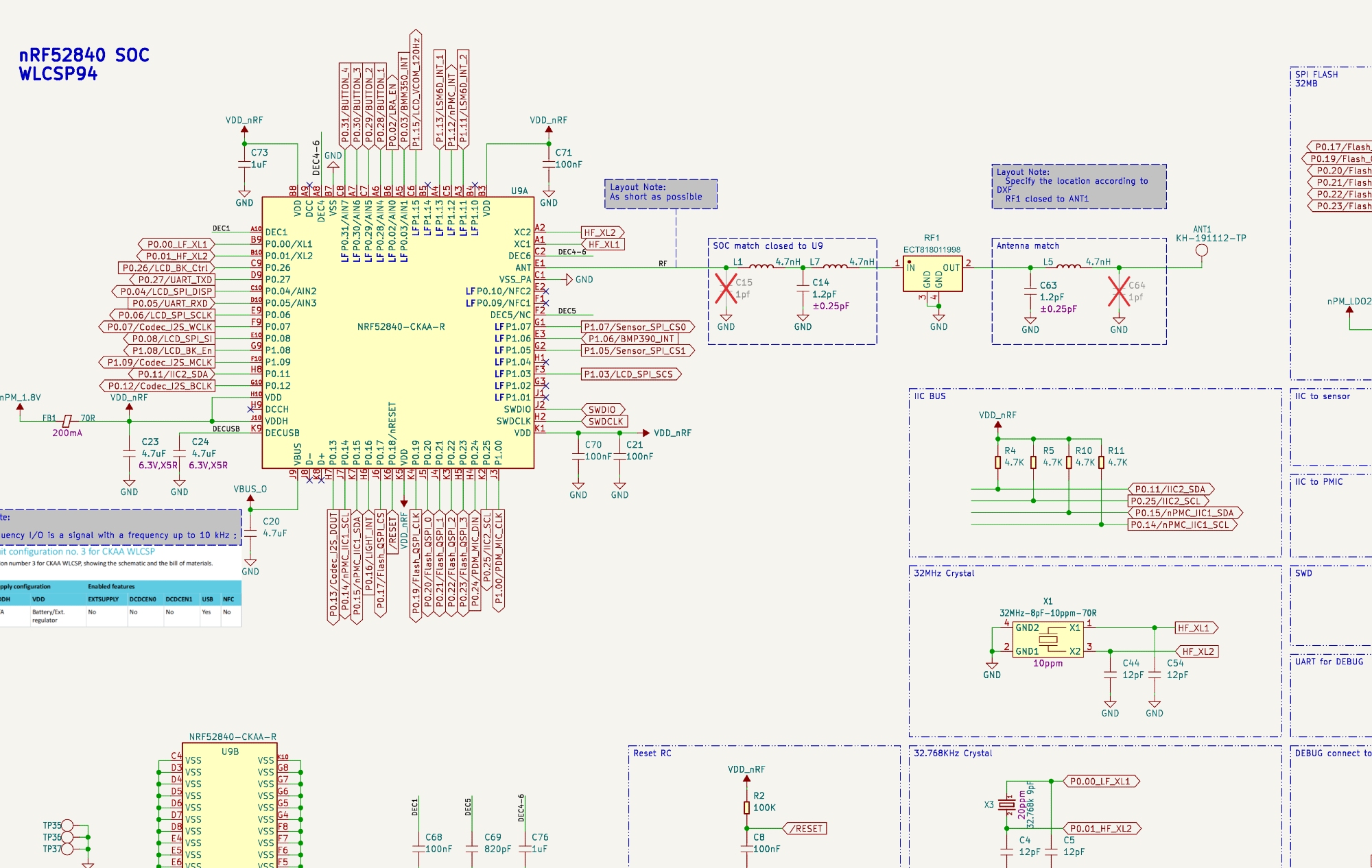Click the red DNP cross on capacitor C15

[726, 288]
